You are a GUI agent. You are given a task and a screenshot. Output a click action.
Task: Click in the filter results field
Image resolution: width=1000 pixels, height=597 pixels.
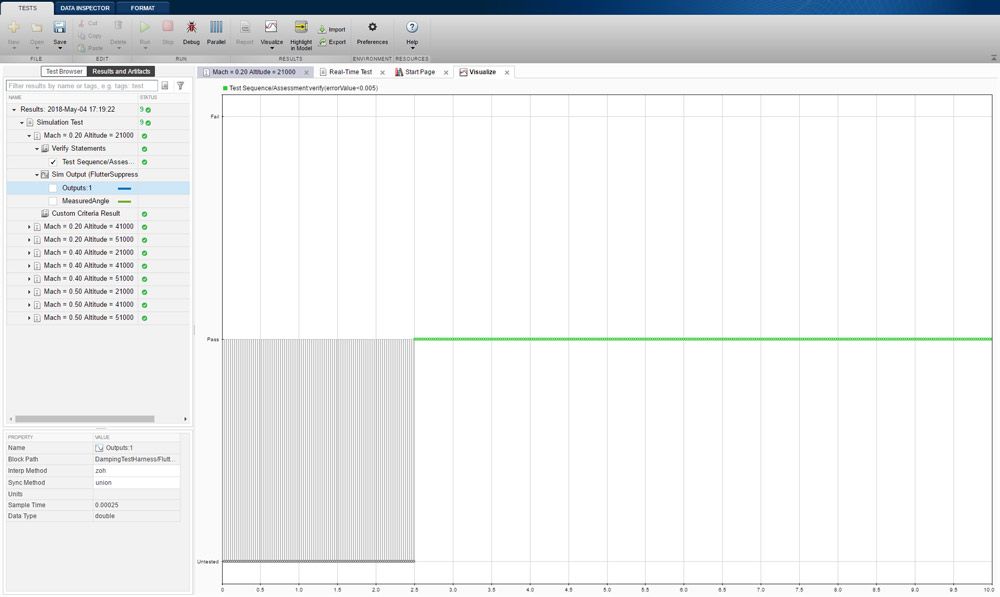point(80,86)
